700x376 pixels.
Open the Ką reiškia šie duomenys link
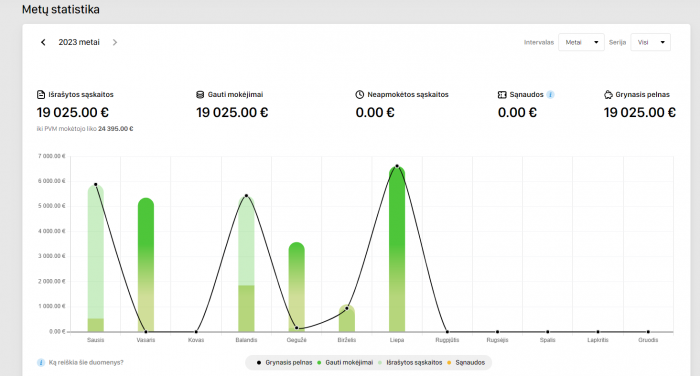pyautogui.click(x=86, y=363)
